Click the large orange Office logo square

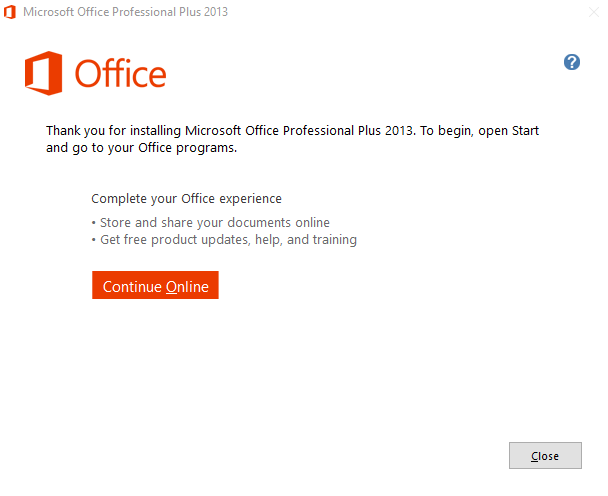[43, 73]
